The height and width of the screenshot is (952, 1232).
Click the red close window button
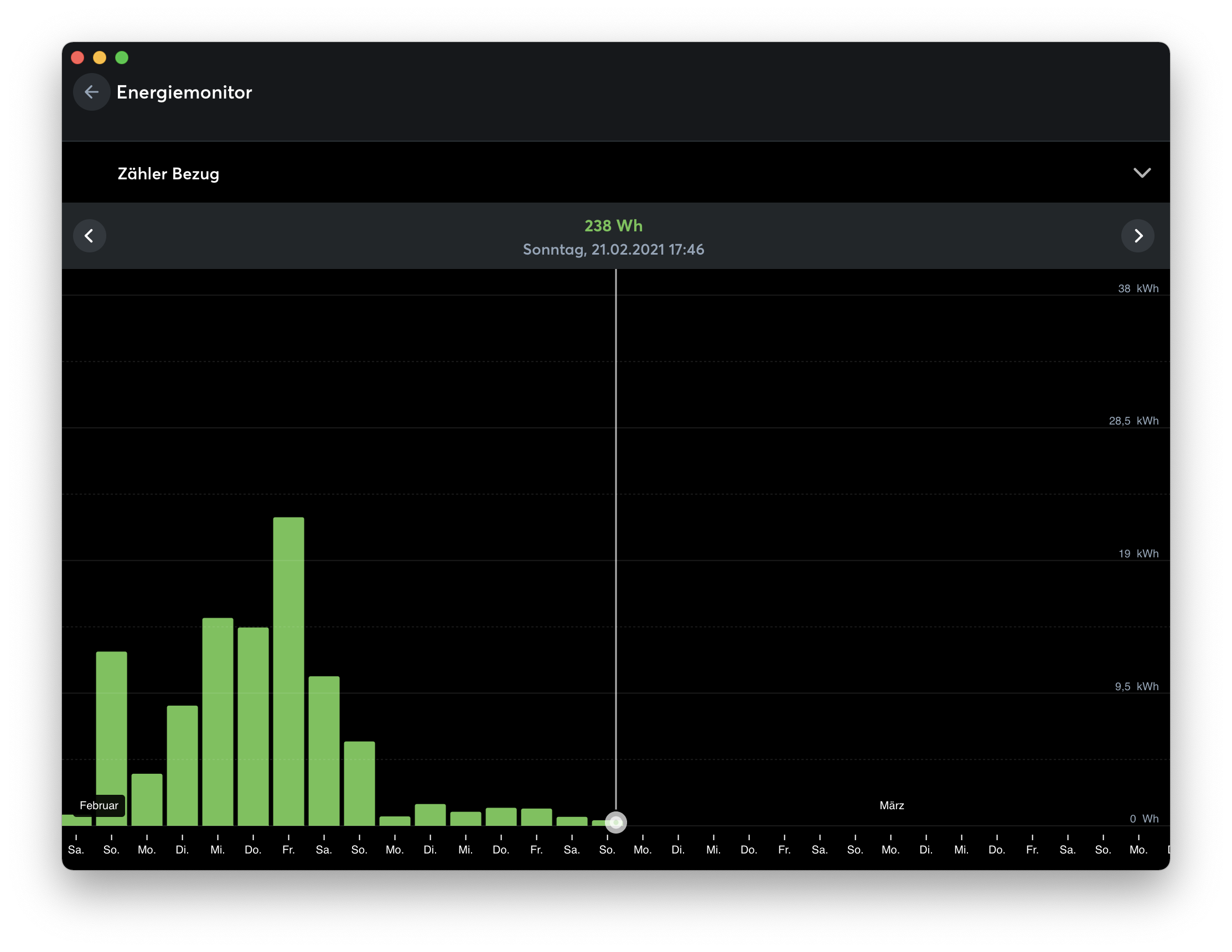(x=78, y=58)
